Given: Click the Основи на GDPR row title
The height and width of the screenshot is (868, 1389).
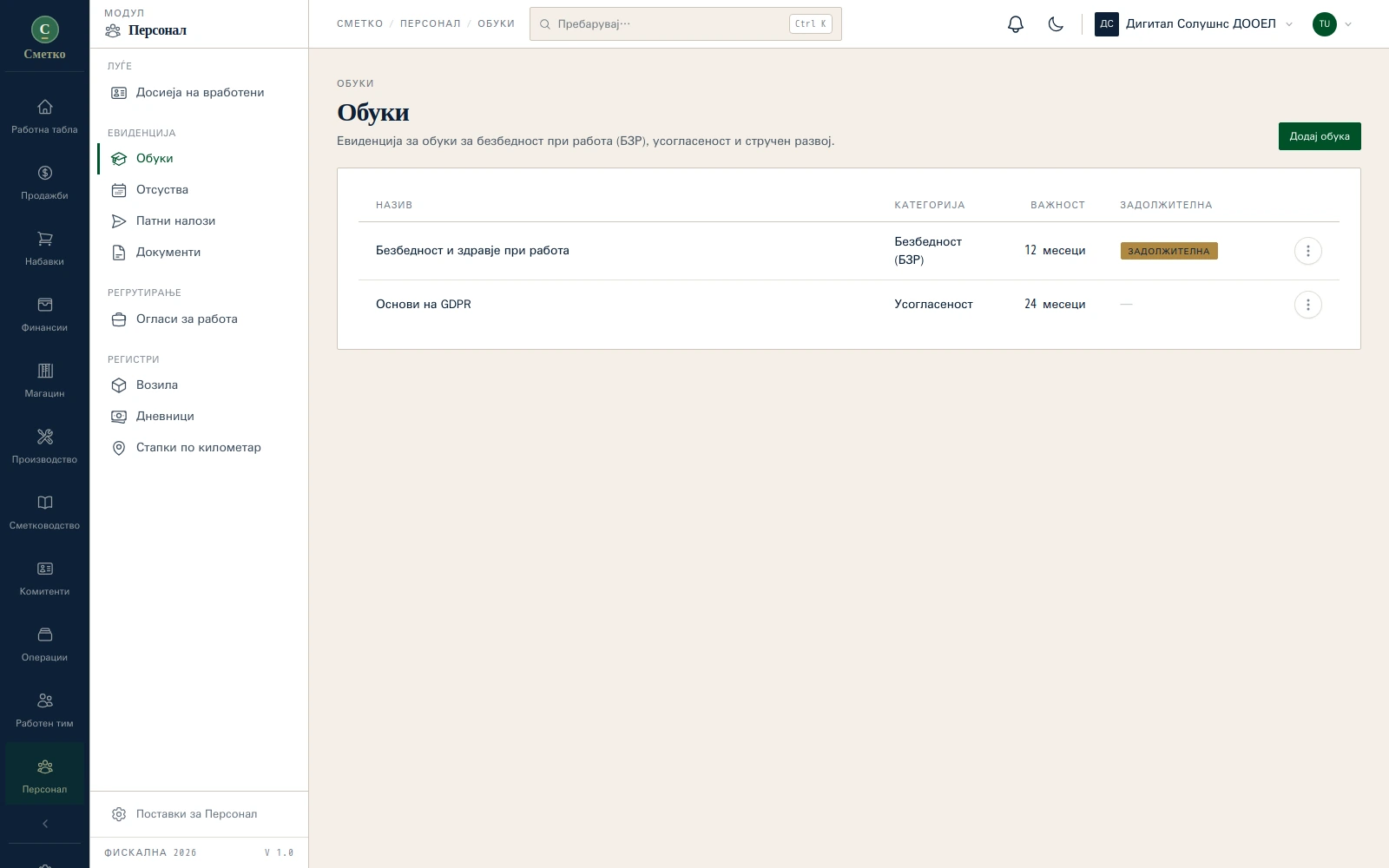Looking at the screenshot, I should coord(424,305).
